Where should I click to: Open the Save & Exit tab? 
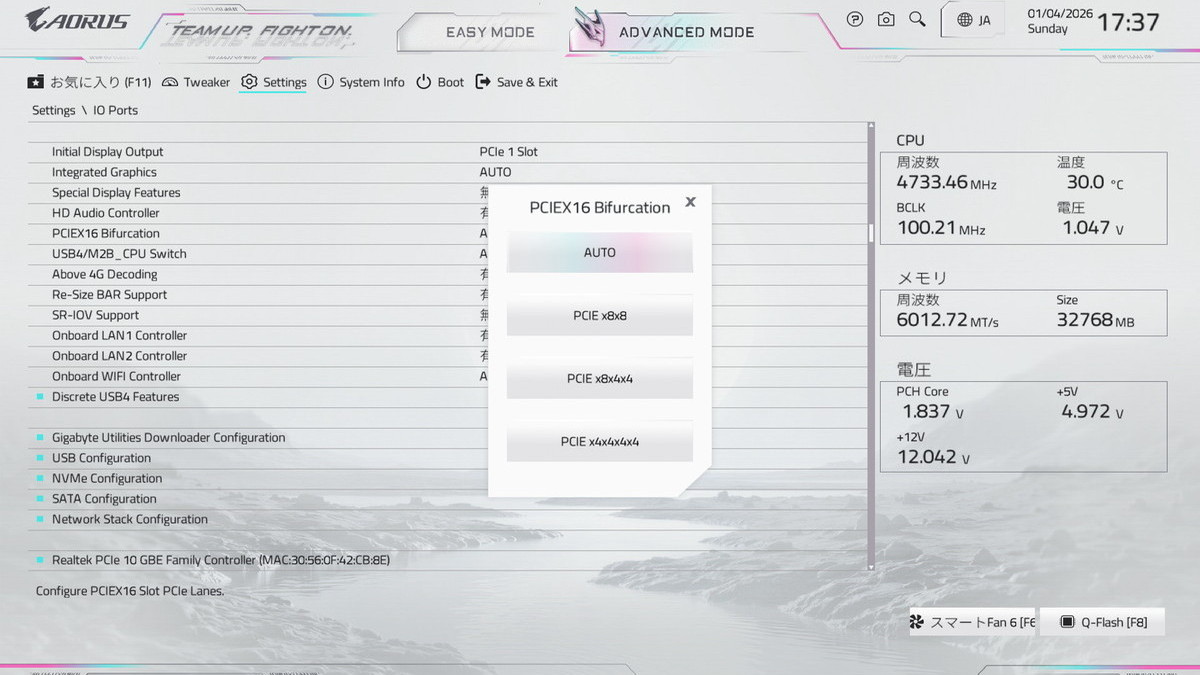pyautogui.click(x=516, y=82)
